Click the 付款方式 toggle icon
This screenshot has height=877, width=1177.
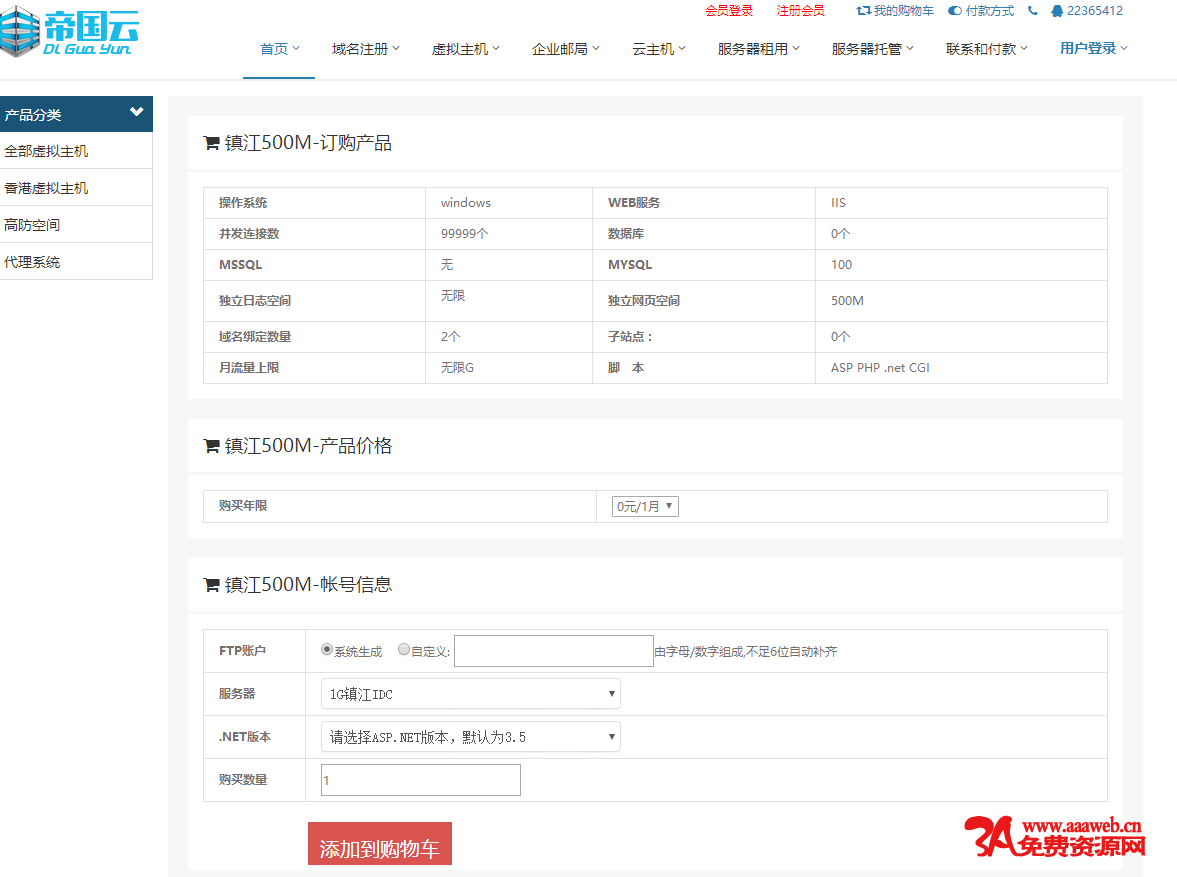point(955,11)
